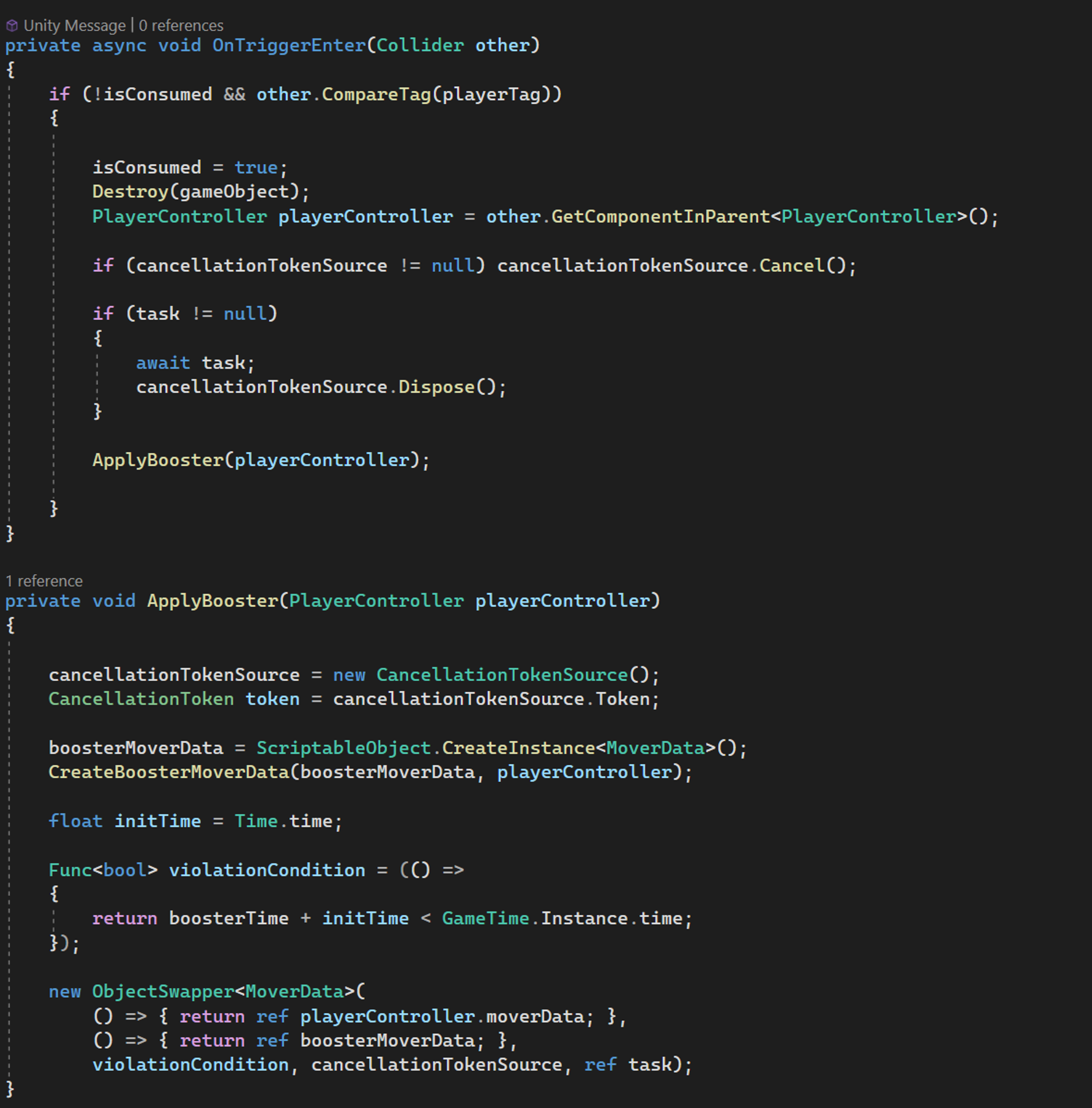Click the async keyword in method signature
1092x1108 pixels.
(119, 45)
